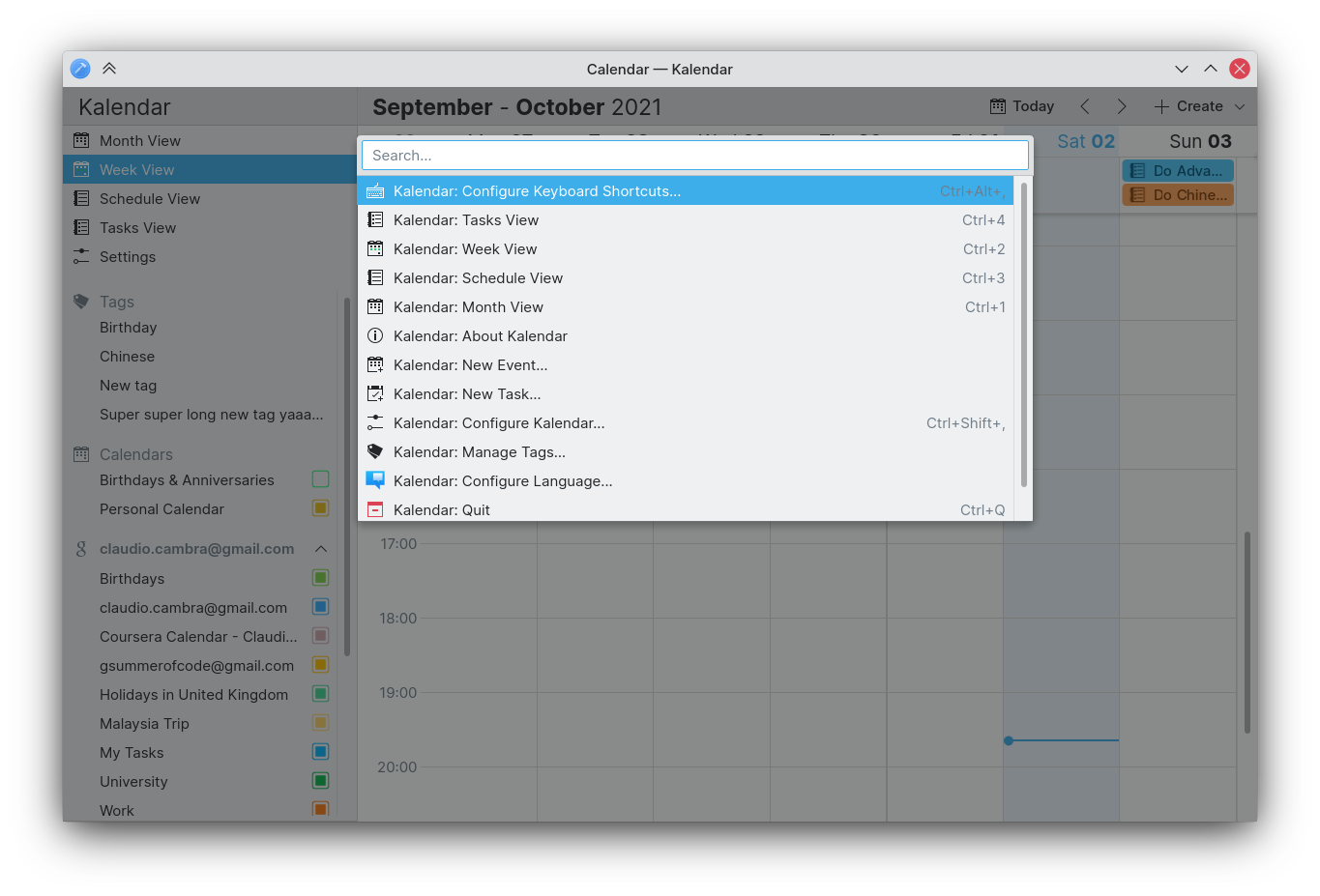Click the Schedule View icon in command list
Image resolution: width=1320 pixels, height=896 pixels.
click(375, 278)
